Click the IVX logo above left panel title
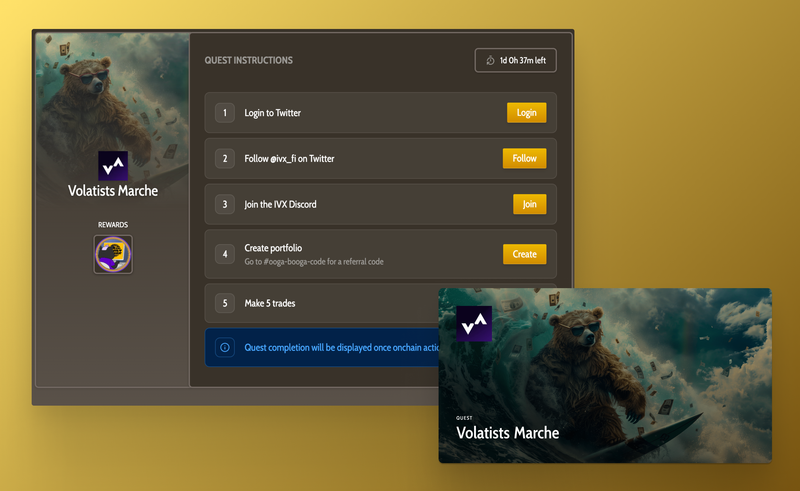This screenshot has height=491, width=800. point(113,166)
